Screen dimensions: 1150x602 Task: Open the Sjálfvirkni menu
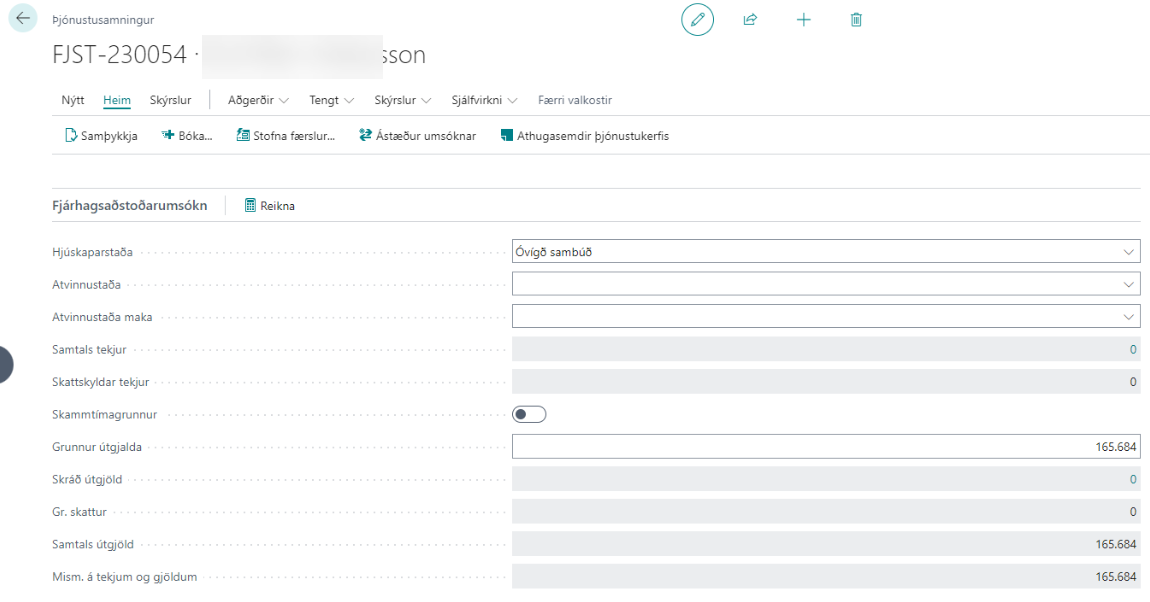tap(484, 100)
